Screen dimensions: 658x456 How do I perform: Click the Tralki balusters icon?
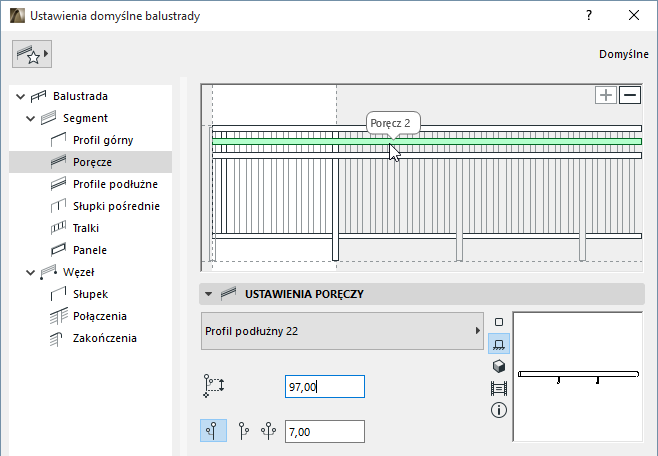tap(58, 228)
